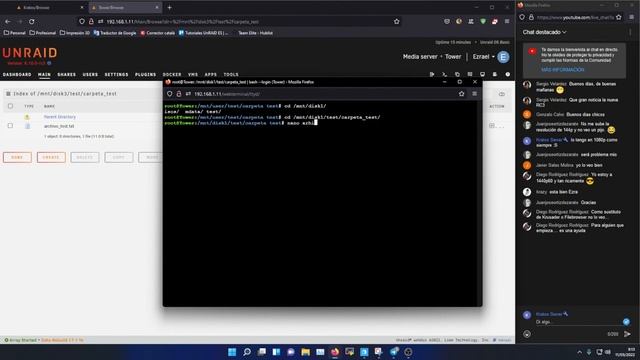The width and height of the screenshot is (640, 360).
Task: Bookmark the Unraid page with the star
Action: (396, 22)
